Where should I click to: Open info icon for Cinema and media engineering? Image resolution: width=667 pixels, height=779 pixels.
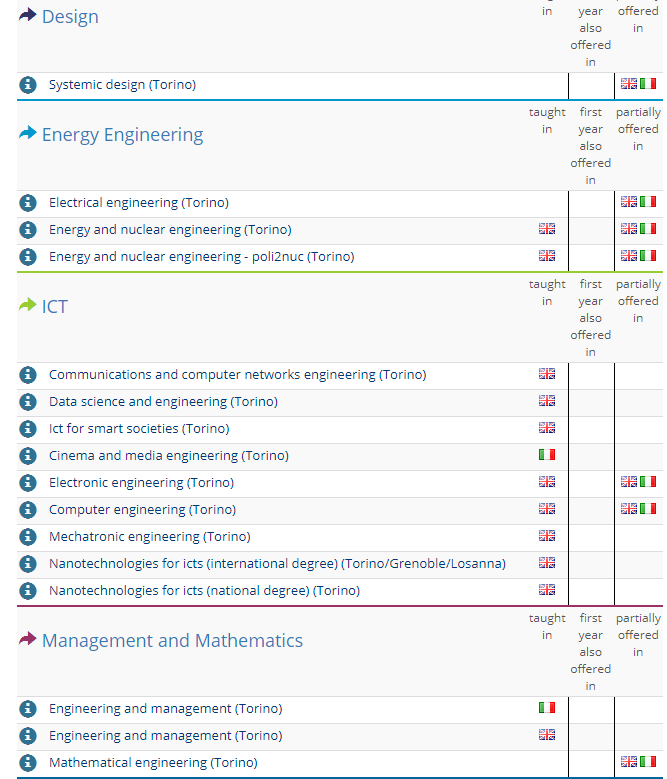[x=28, y=456]
